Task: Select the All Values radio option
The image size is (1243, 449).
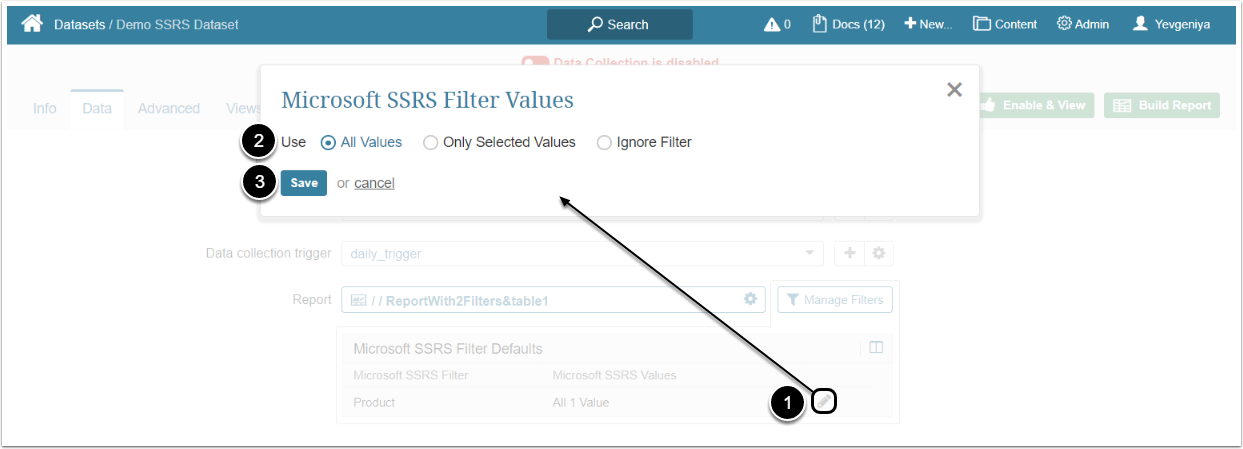Action: tap(361, 142)
